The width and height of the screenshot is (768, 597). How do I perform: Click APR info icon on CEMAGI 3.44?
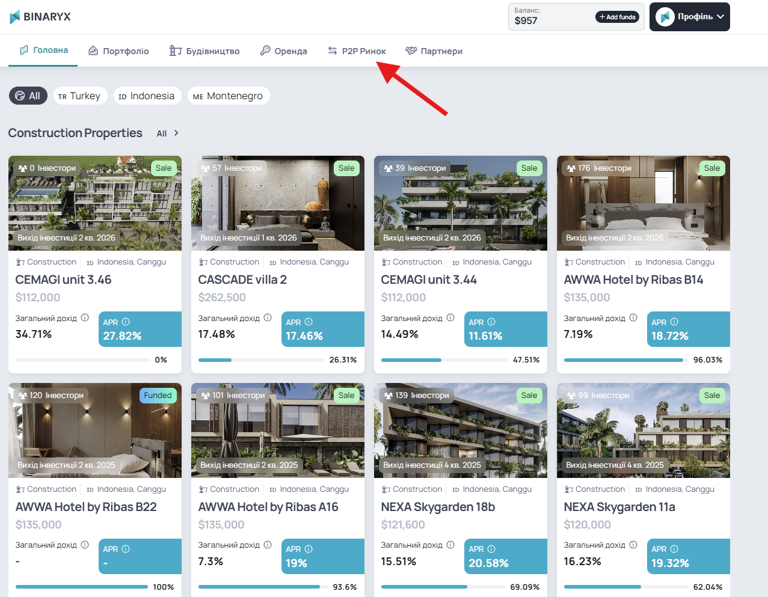click(x=491, y=322)
